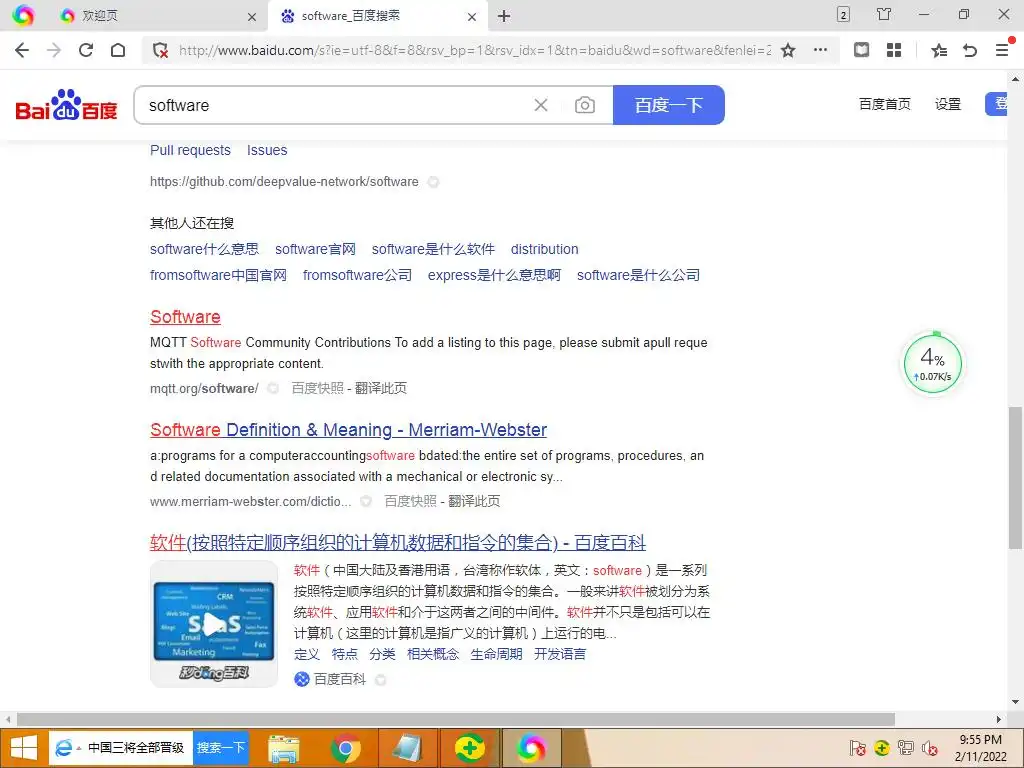Clear the search box with X
1024x768 pixels.
[541, 105]
